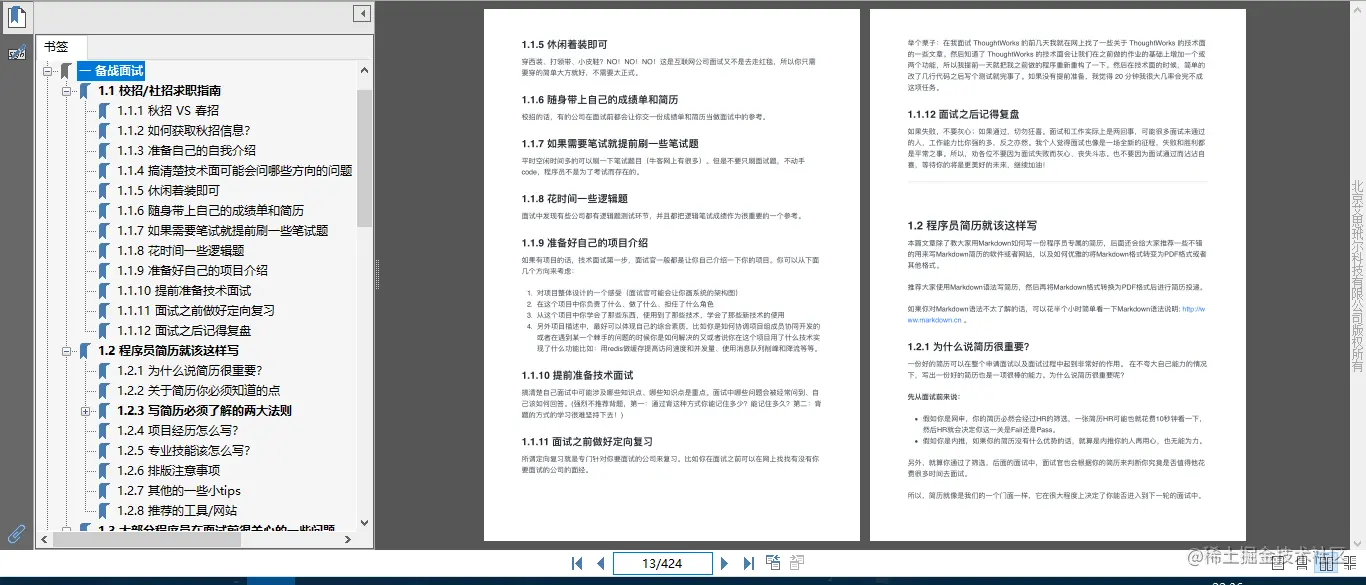Open bookmark 1.2.4 项目经历怎么写?

(177, 431)
